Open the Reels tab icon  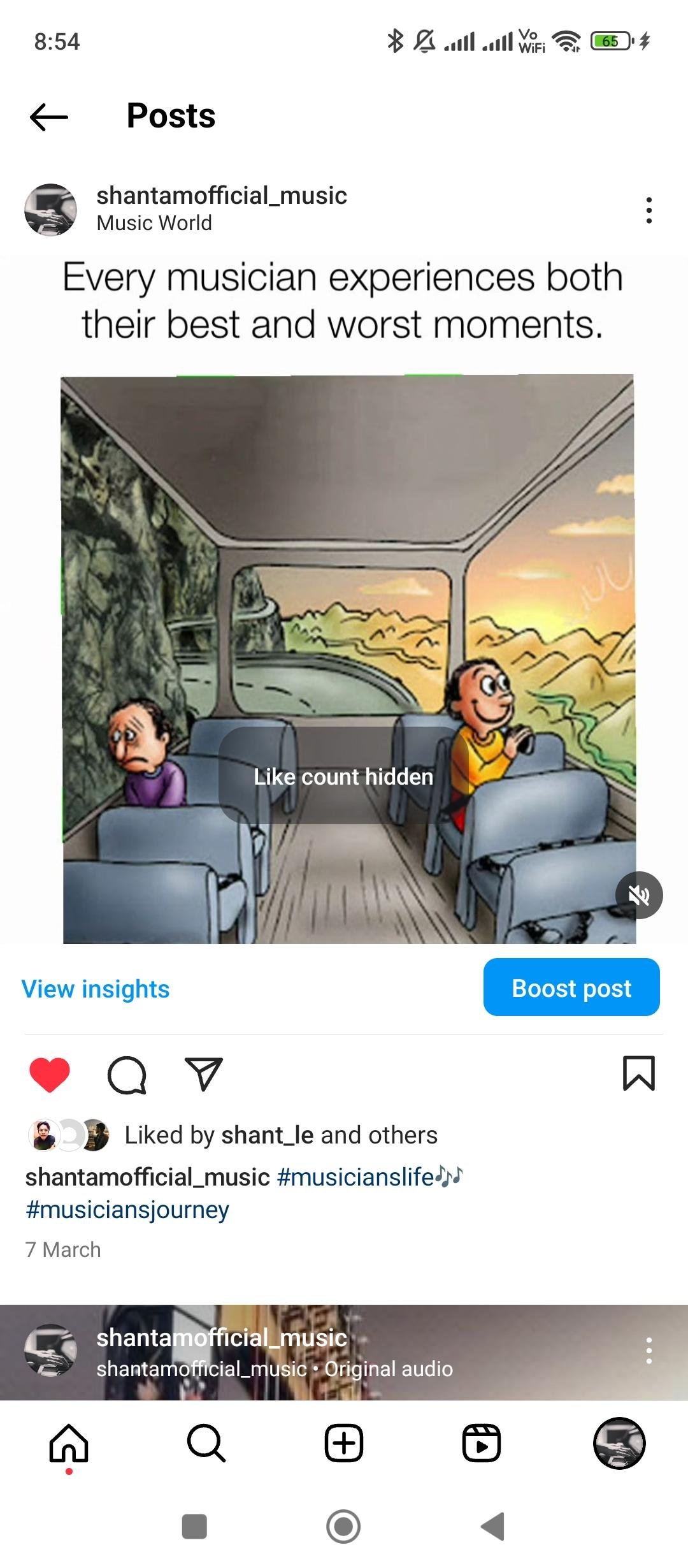point(482,1443)
